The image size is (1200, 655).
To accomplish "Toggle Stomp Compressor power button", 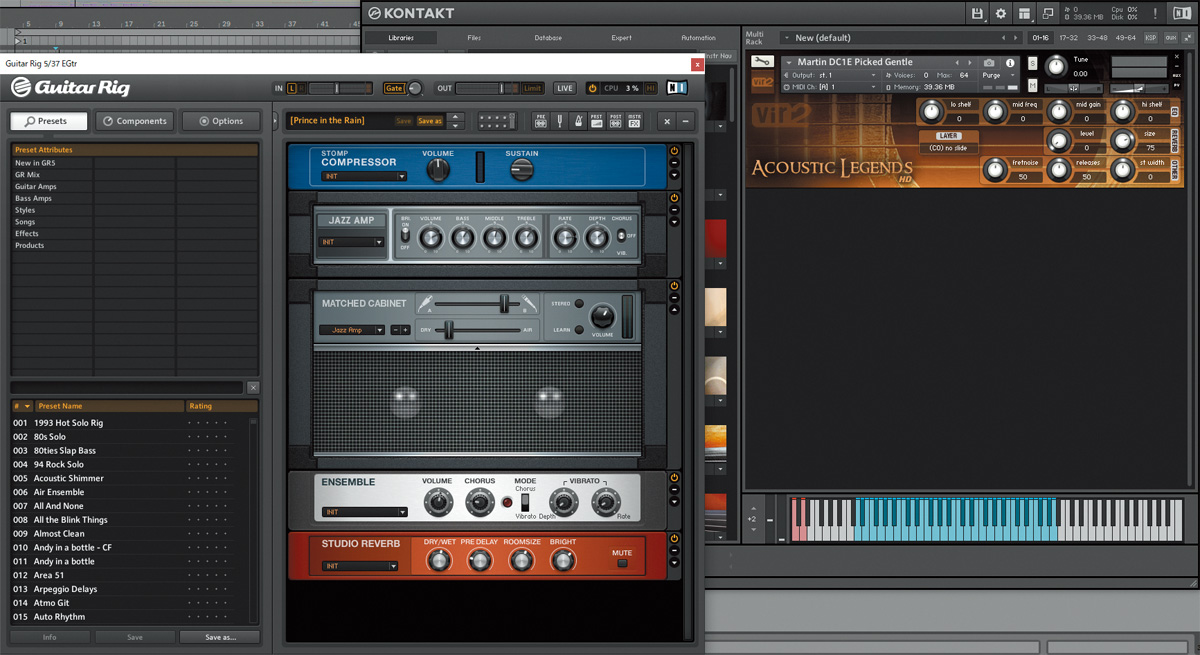I will point(674,151).
